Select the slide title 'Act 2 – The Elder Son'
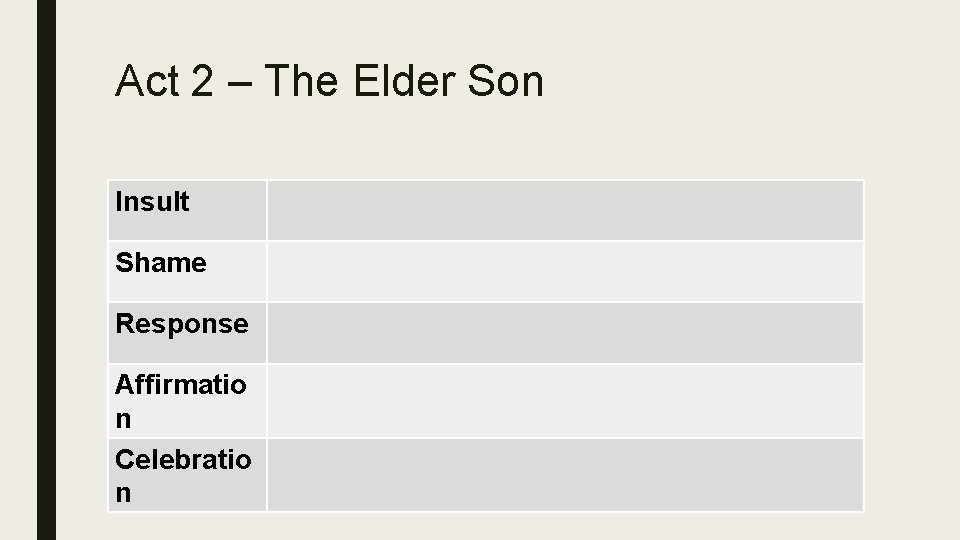The height and width of the screenshot is (540, 960). pos(329,80)
